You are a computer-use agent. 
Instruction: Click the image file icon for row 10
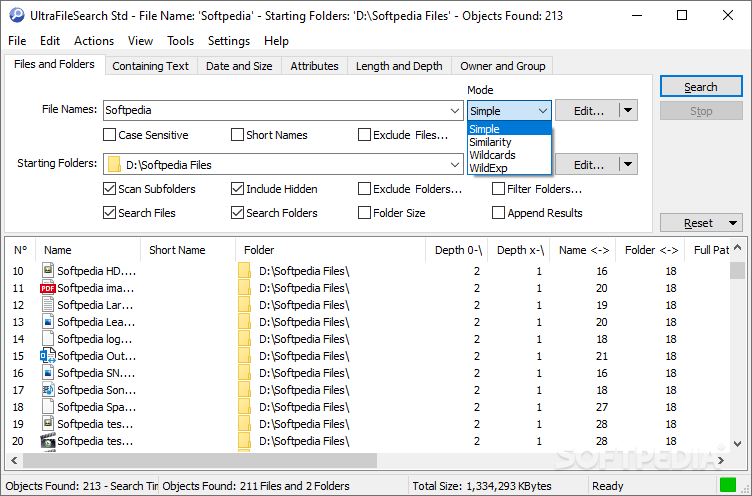[x=47, y=271]
